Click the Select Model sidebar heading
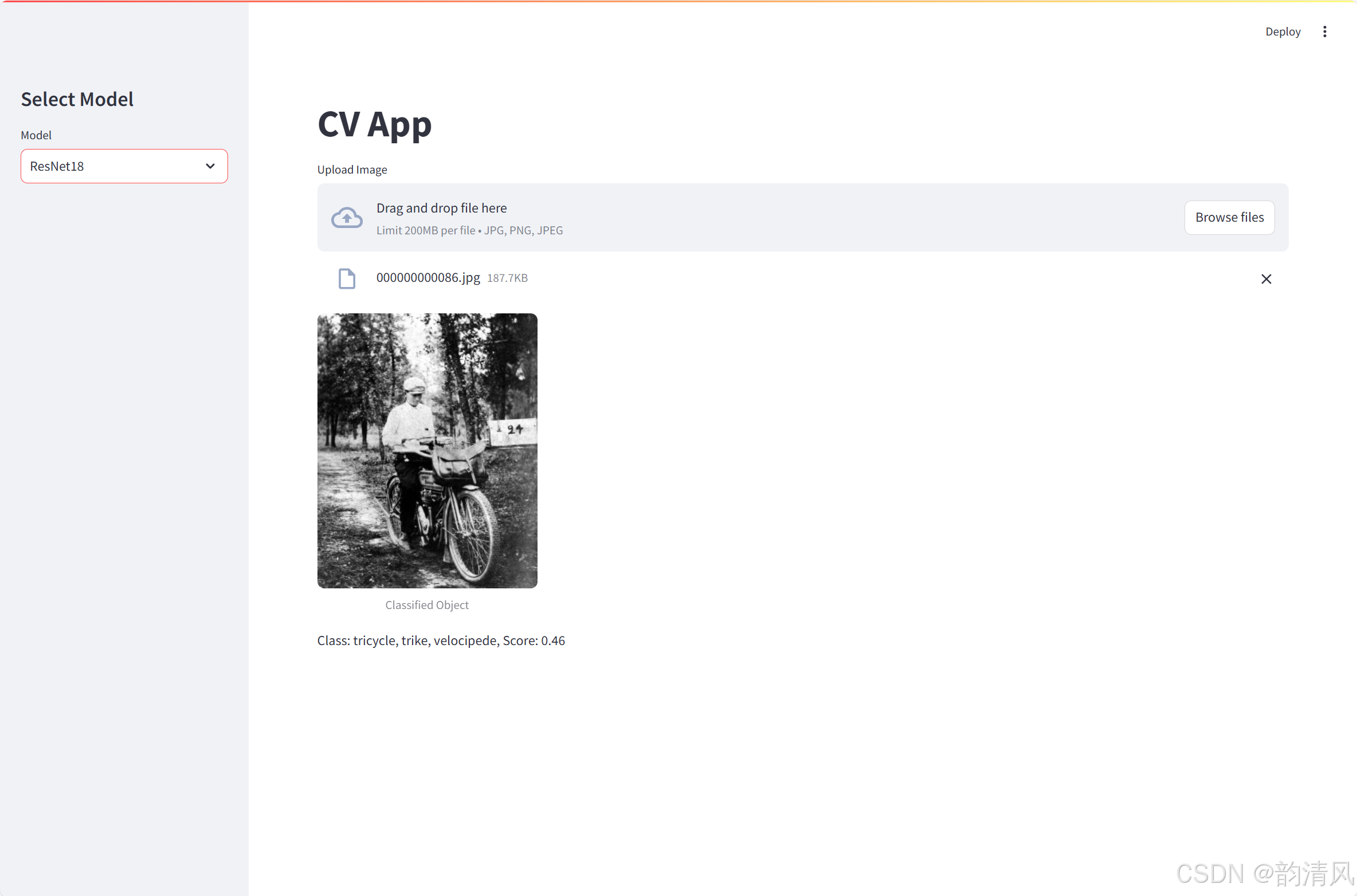The height and width of the screenshot is (896, 1357). coord(77,99)
